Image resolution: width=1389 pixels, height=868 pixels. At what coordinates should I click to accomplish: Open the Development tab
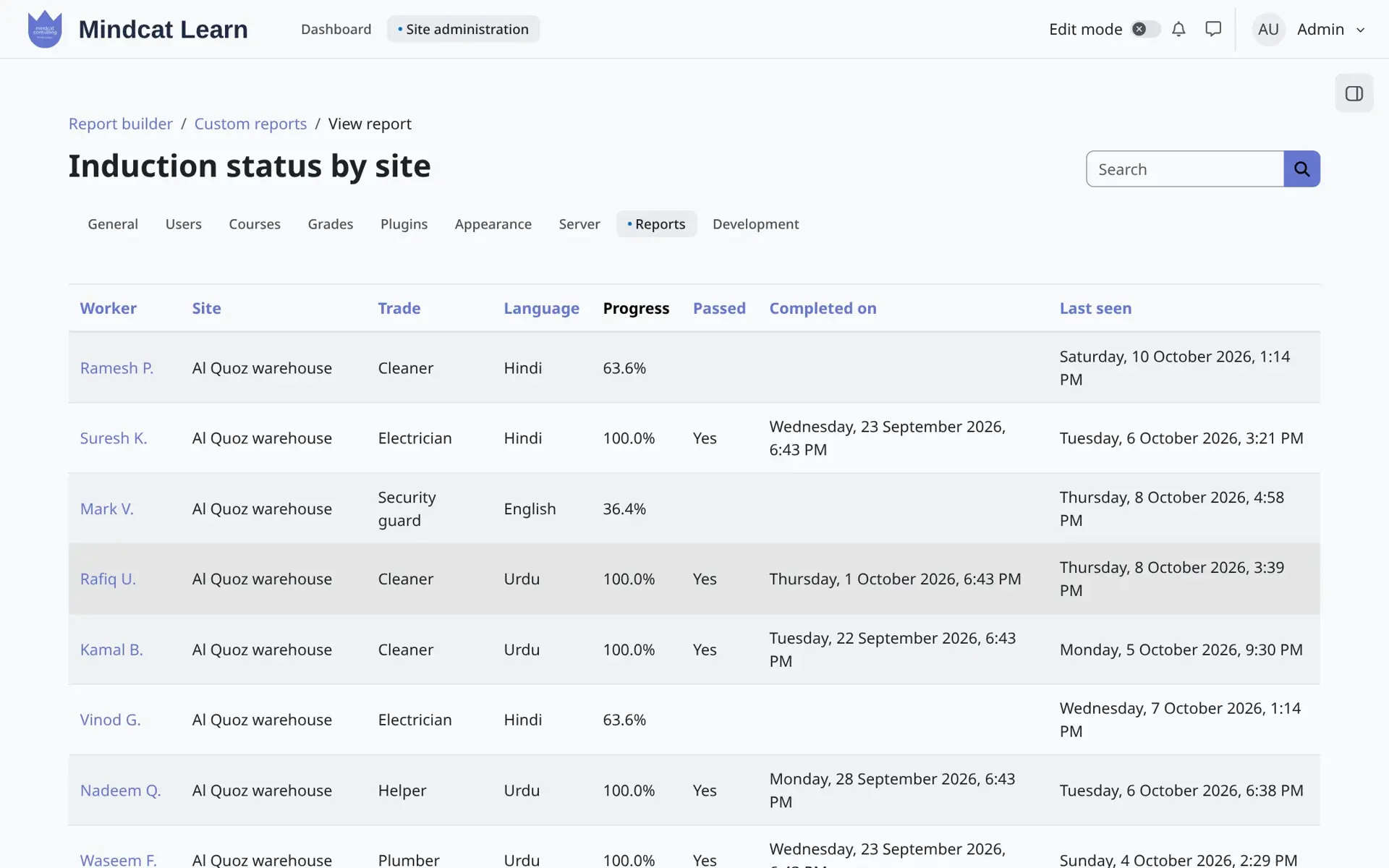click(x=755, y=224)
